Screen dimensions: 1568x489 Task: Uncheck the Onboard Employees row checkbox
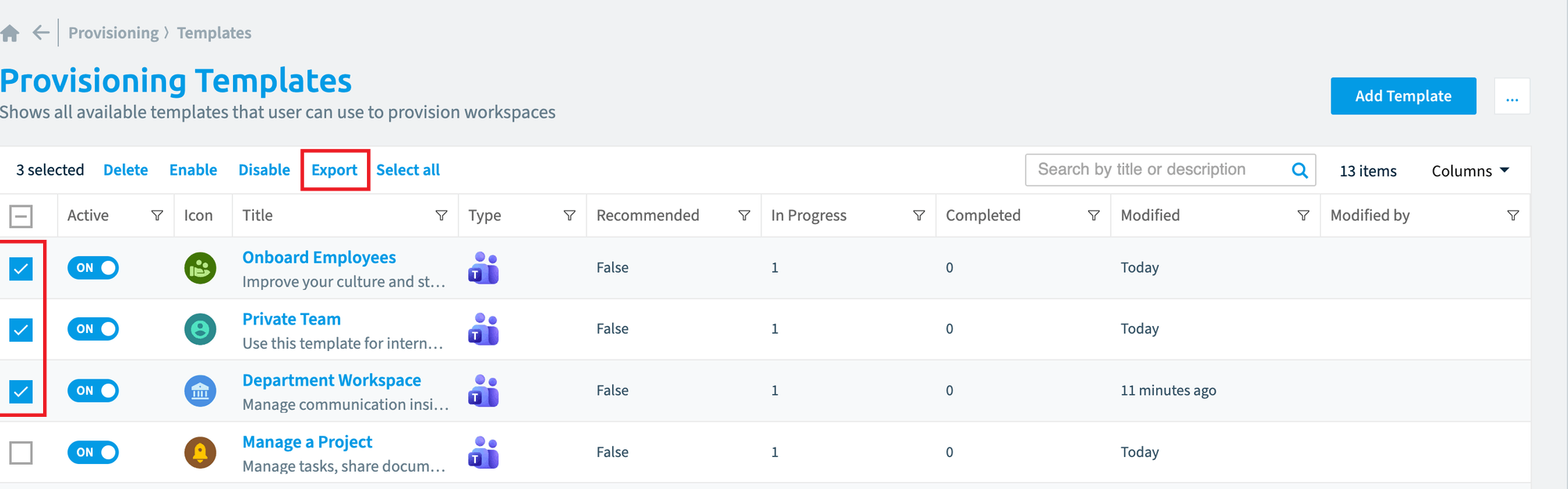21,269
